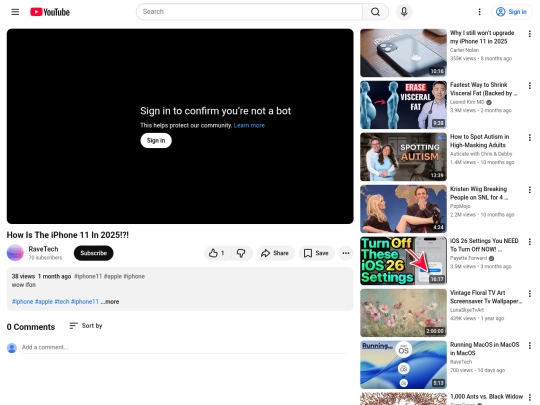The width and height of the screenshot is (540, 405).
Task: Open title '1,000 Ants vs. Black Widow'
Action: (486, 397)
